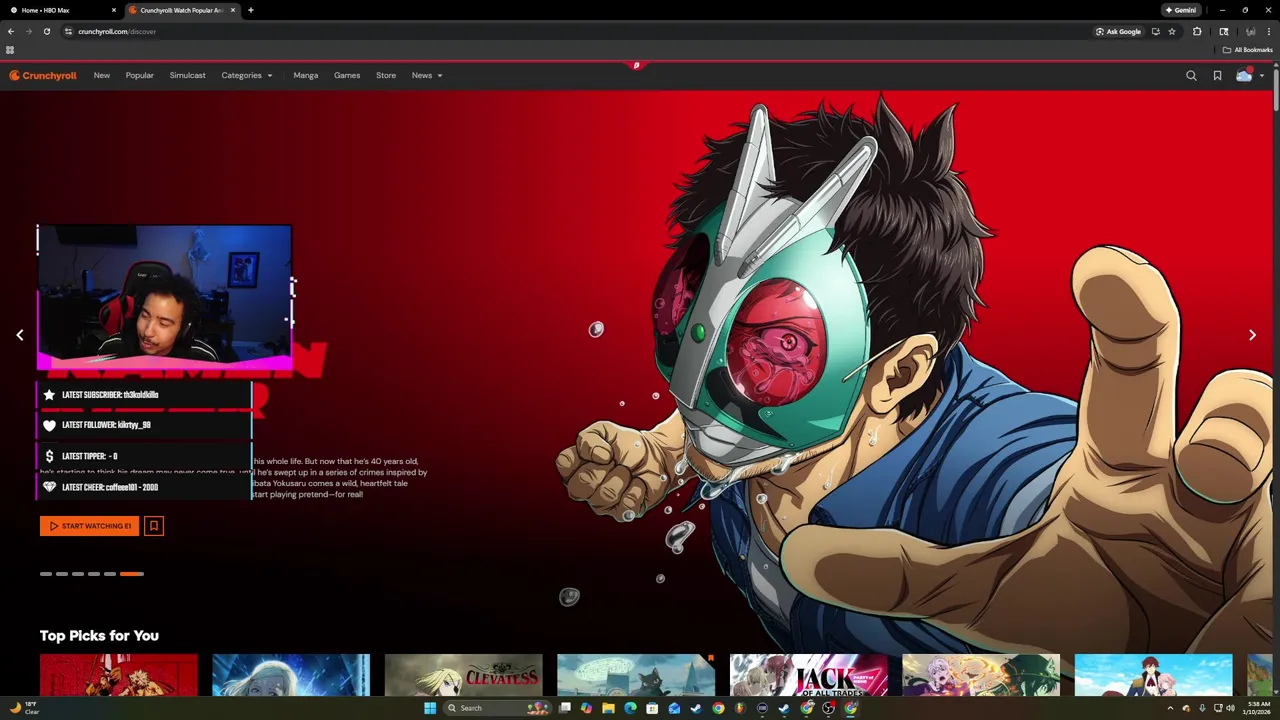Screen dimensions: 1280x720
Task: Click the Top Picks for You heading
Action: tap(99, 635)
